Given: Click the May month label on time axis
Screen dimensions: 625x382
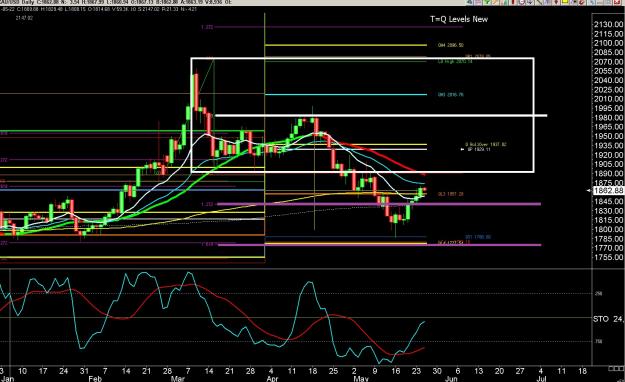Looking at the screenshot, I should [x=361, y=378].
